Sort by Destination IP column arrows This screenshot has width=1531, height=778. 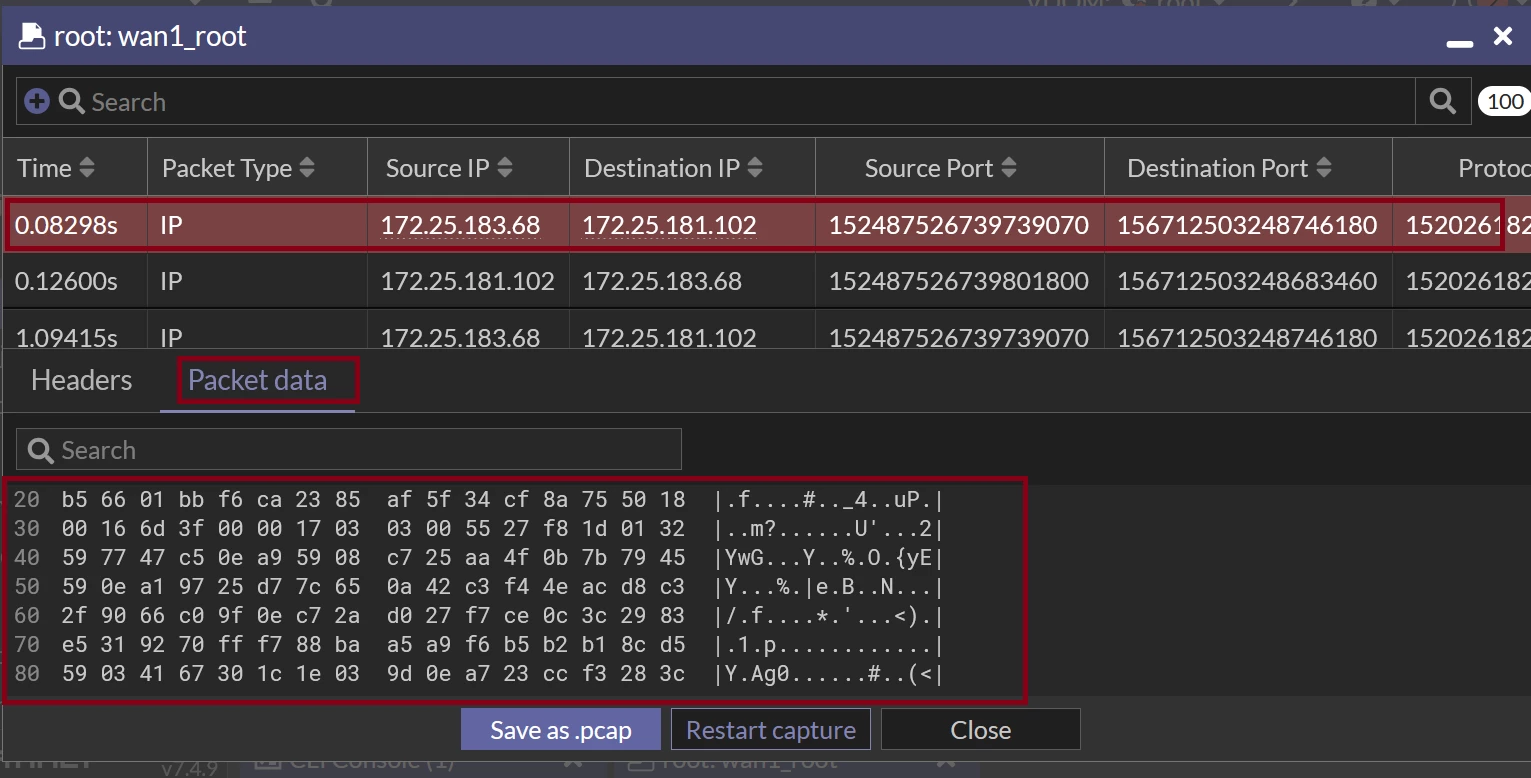click(755, 168)
